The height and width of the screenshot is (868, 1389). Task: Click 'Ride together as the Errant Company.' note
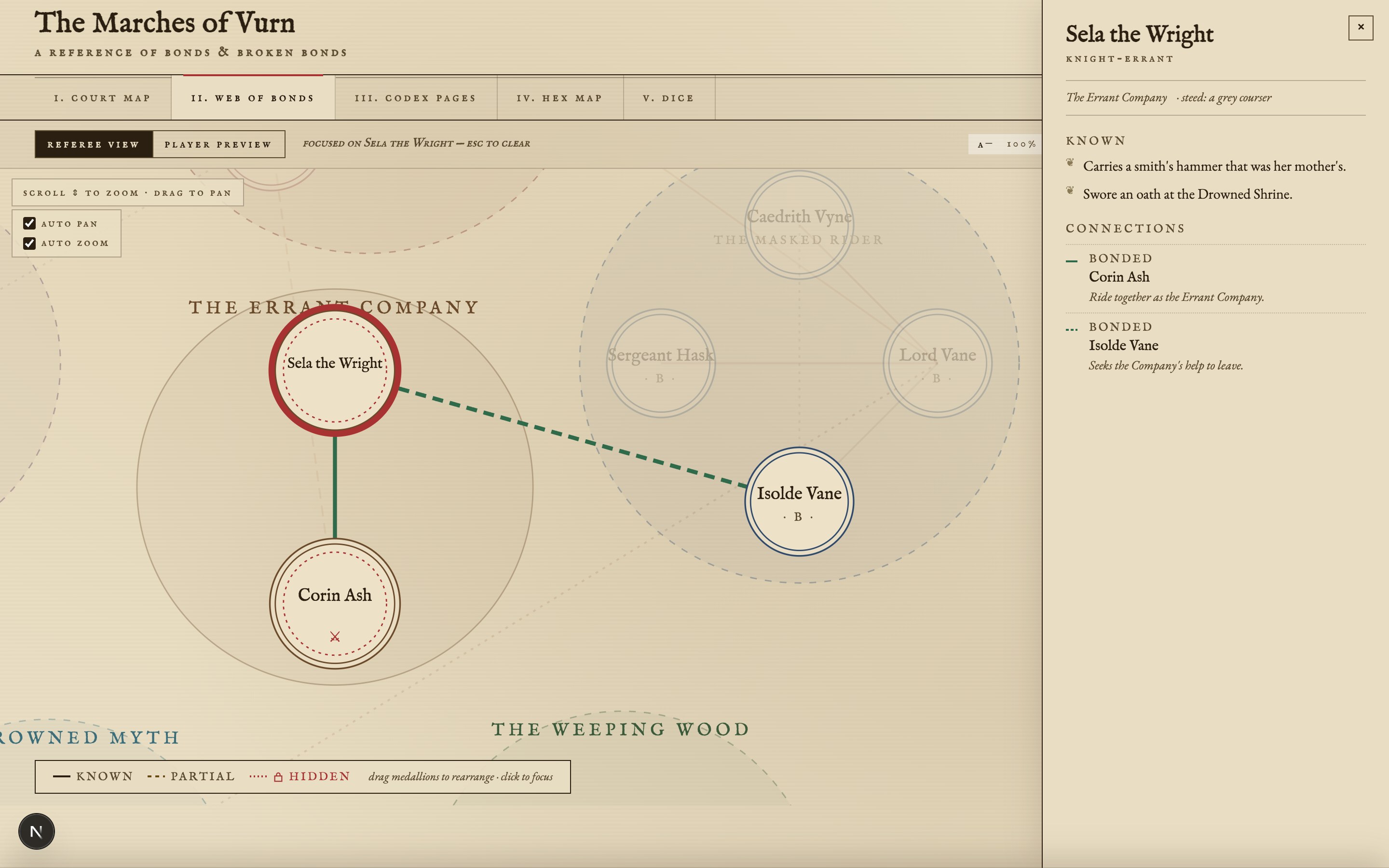point(1176,298)
